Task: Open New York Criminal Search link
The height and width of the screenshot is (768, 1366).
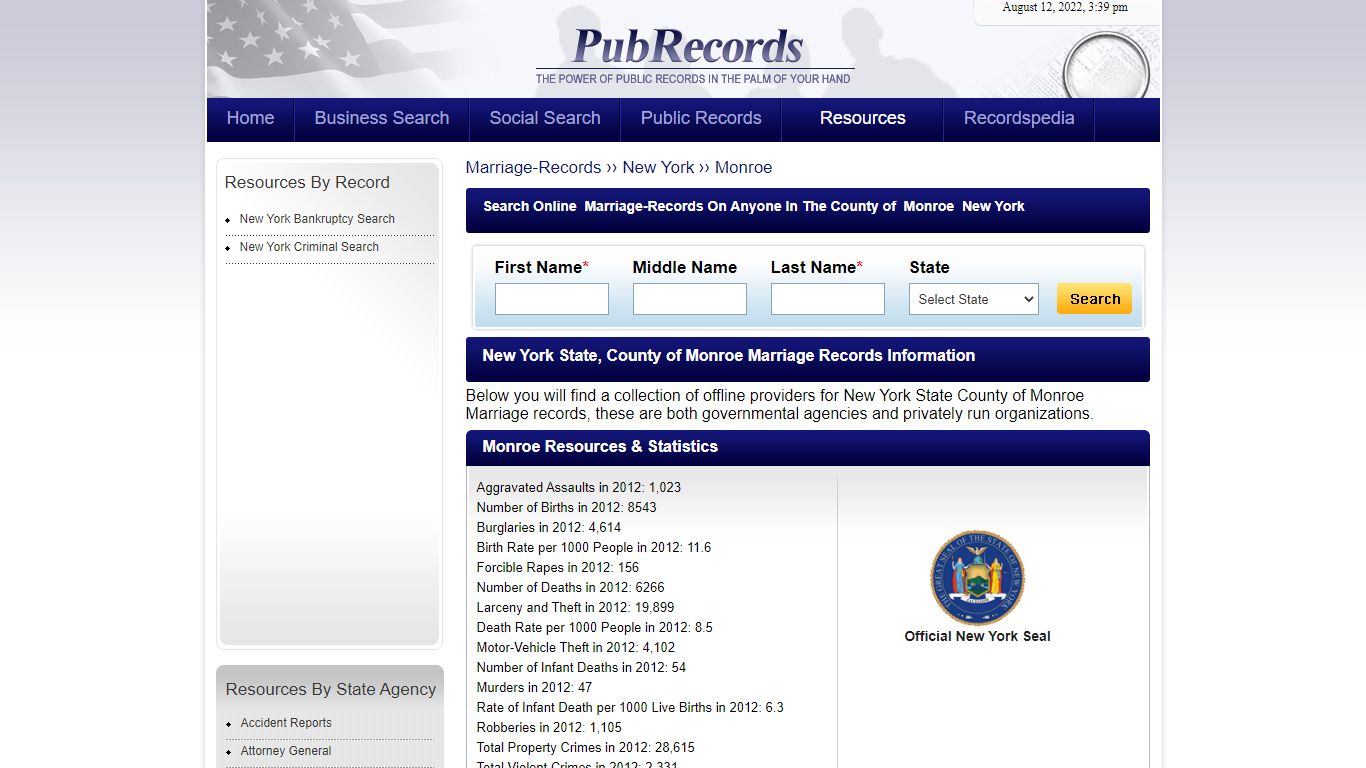Action: pos(309,247)
